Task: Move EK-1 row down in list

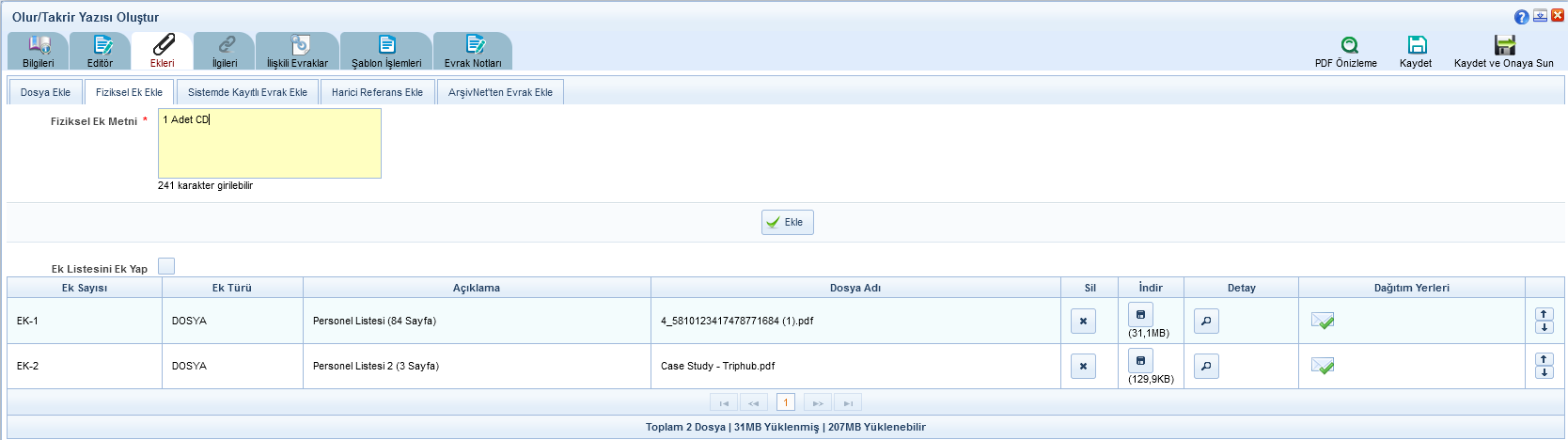Action: (1544, 328)
